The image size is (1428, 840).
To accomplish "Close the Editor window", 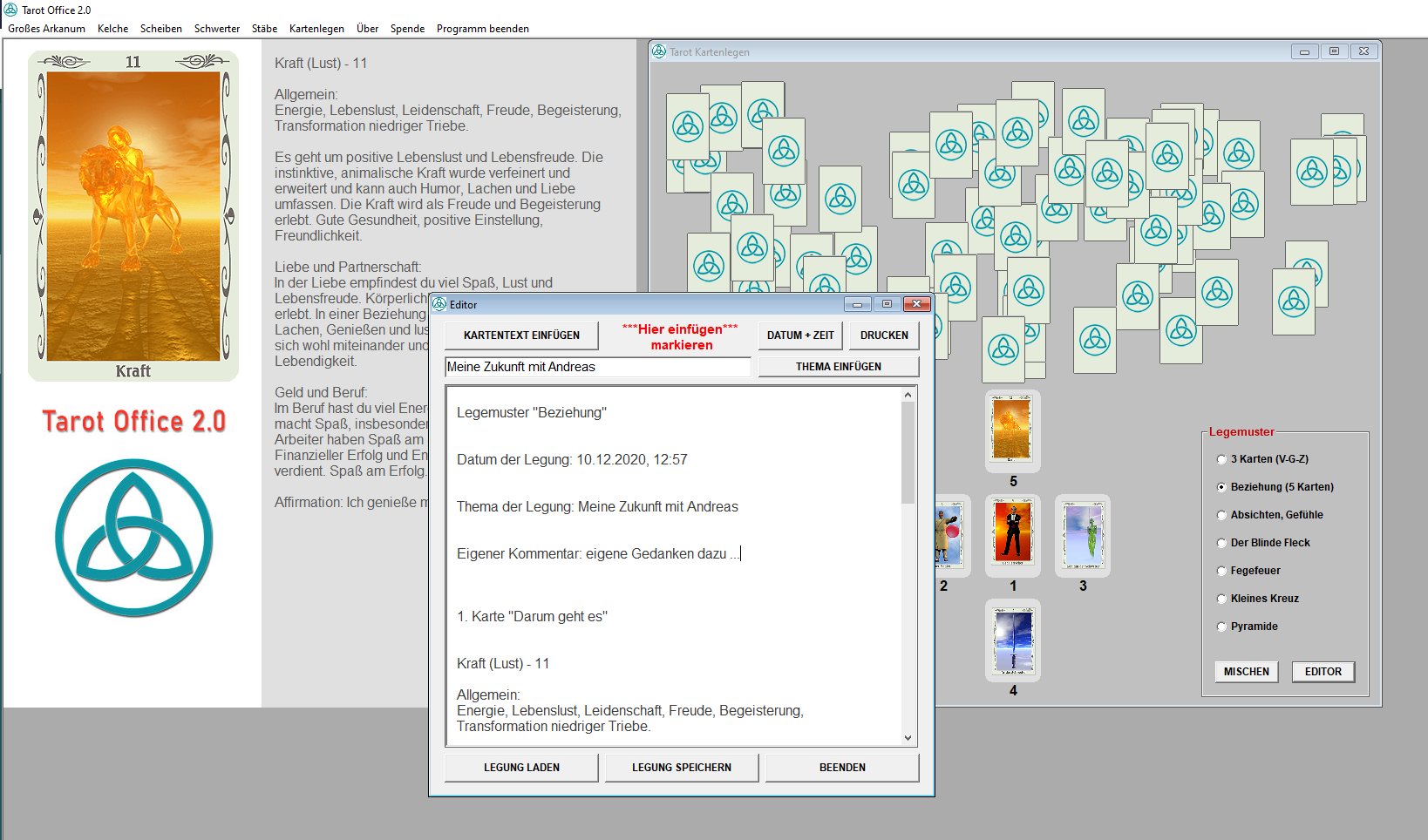I will coord(916,304).
